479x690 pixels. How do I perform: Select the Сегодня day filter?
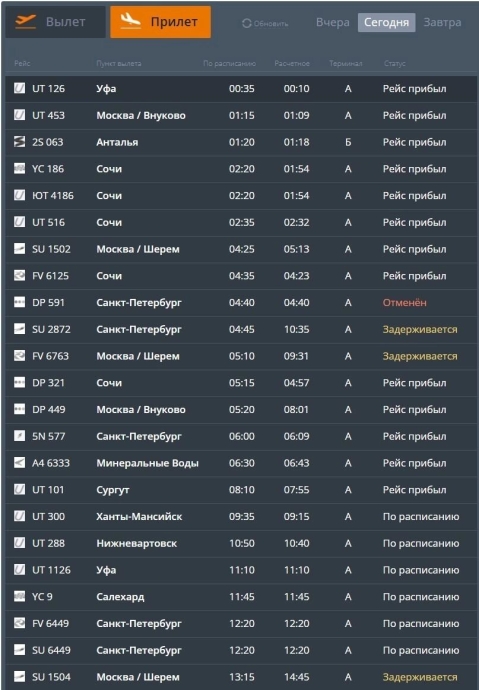tap(386, 22)
